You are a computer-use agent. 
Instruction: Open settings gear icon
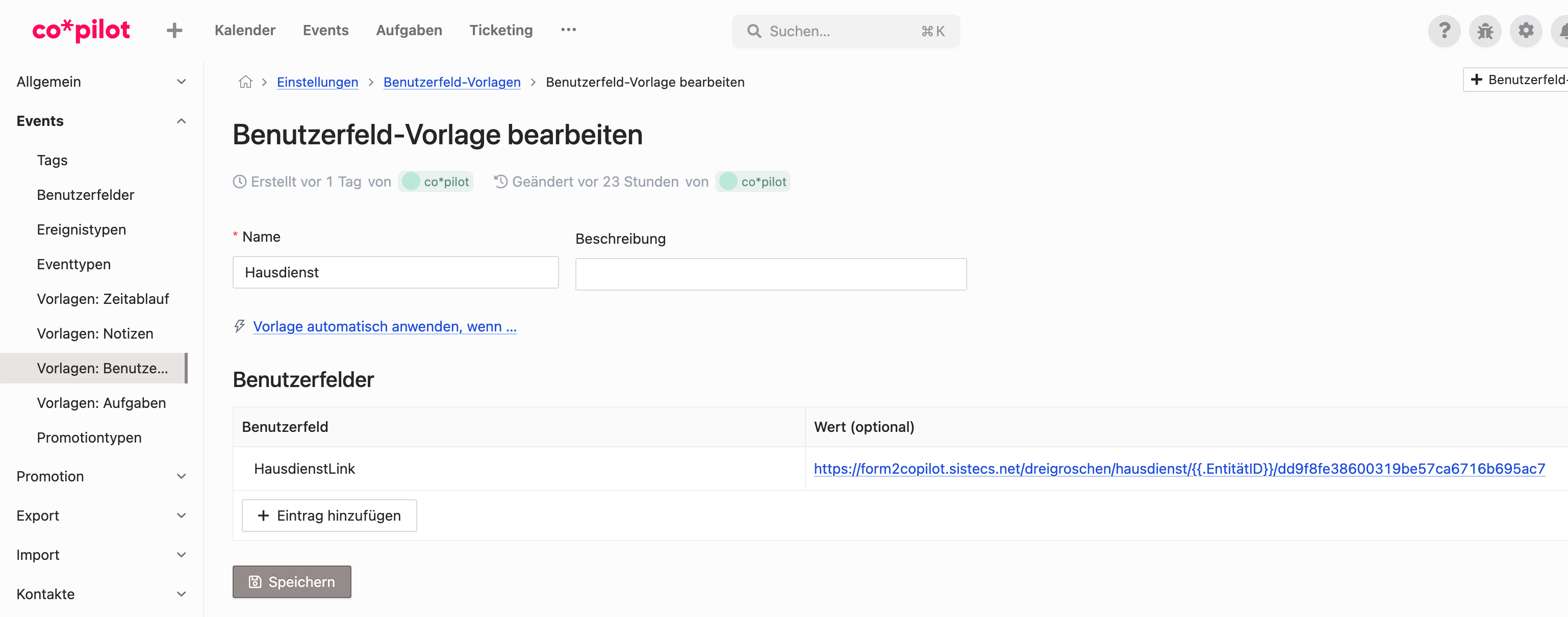click(x=1525, y=31)
